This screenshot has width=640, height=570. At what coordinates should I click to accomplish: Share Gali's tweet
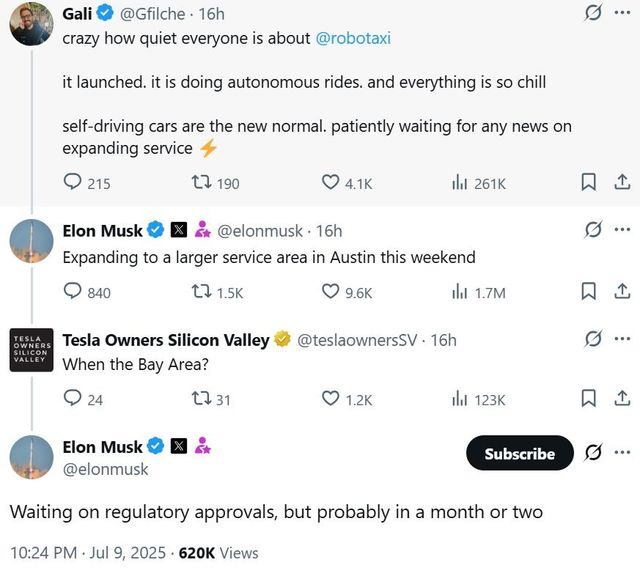pyautogui.click(x=621, y=183)
